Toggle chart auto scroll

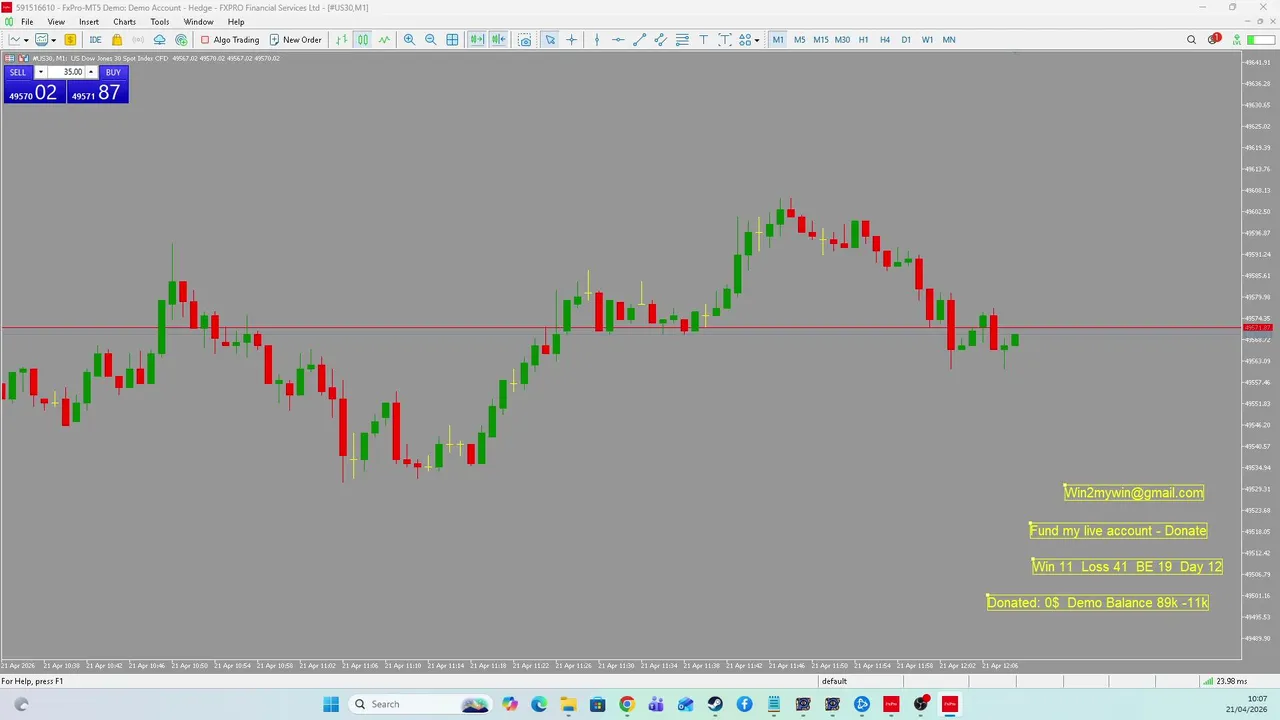click(x=477, y=40)
